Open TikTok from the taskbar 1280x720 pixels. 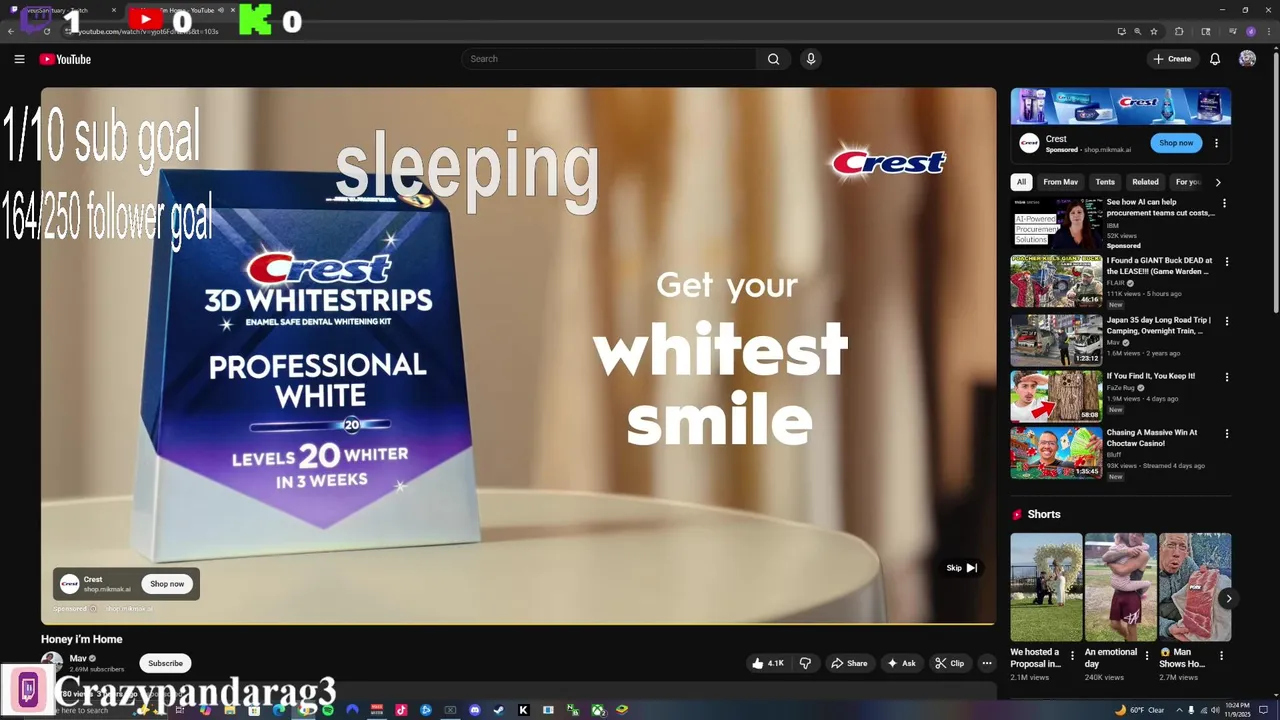click(x=401, y=710)
